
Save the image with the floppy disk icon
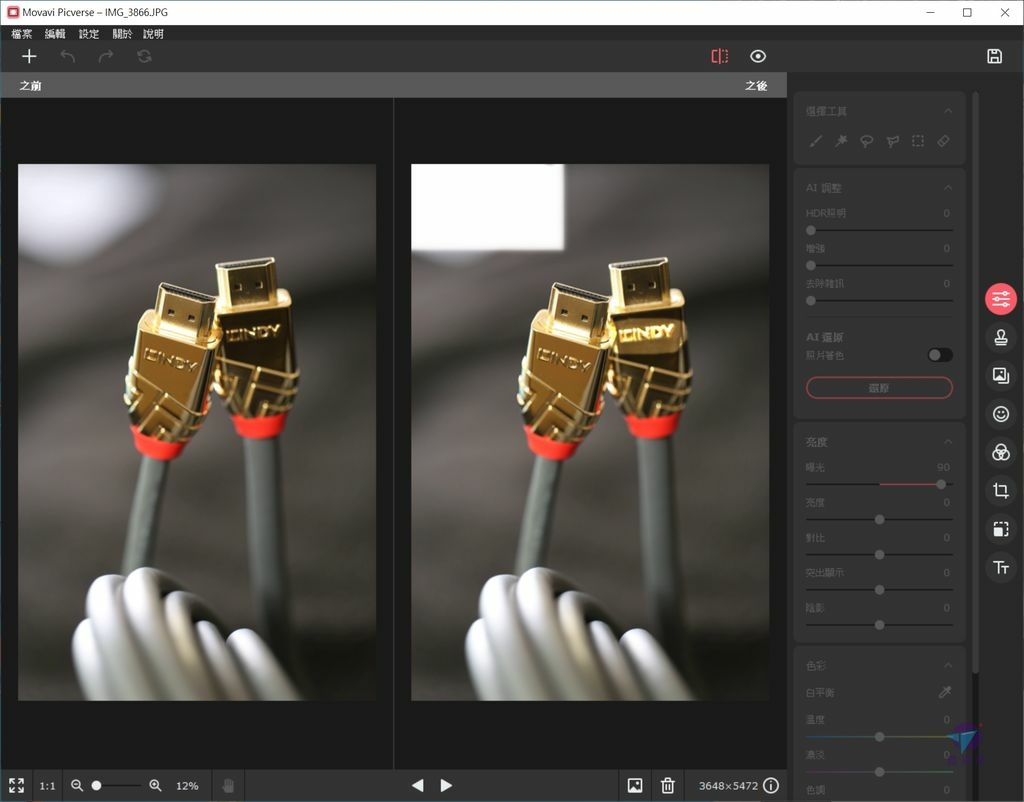click(995, 56)
